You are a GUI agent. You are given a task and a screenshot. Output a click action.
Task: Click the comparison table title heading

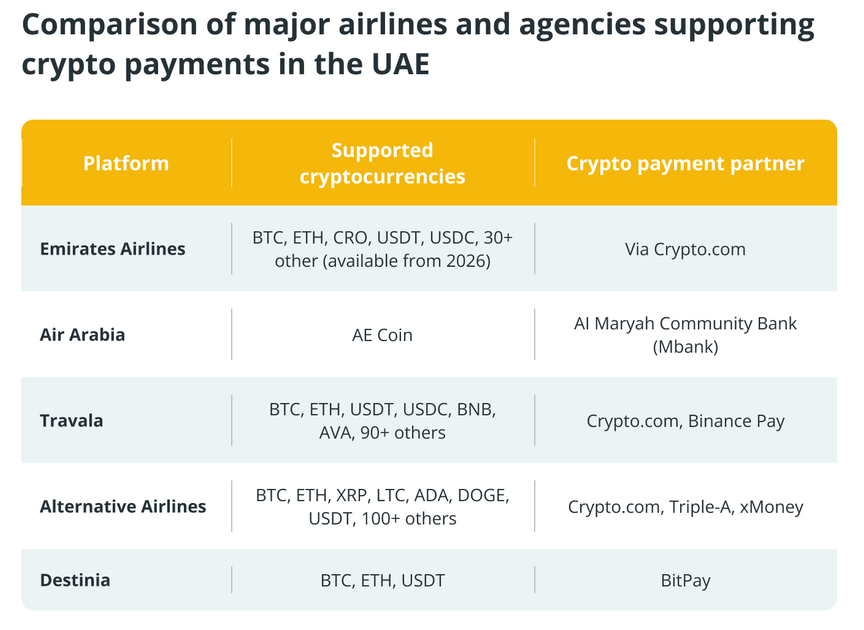418,44
